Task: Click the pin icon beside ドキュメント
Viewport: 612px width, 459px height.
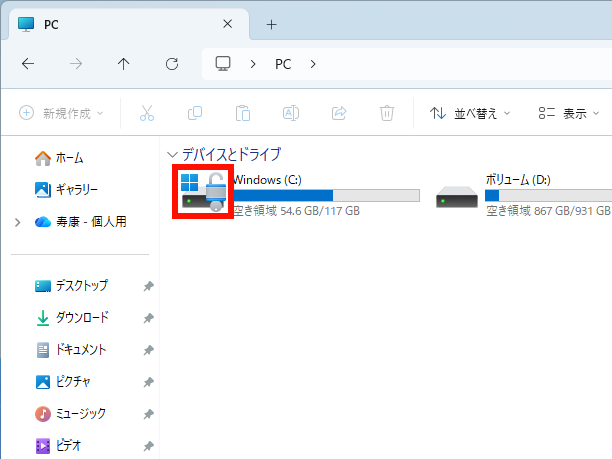Action: click(x=148, y=350)
